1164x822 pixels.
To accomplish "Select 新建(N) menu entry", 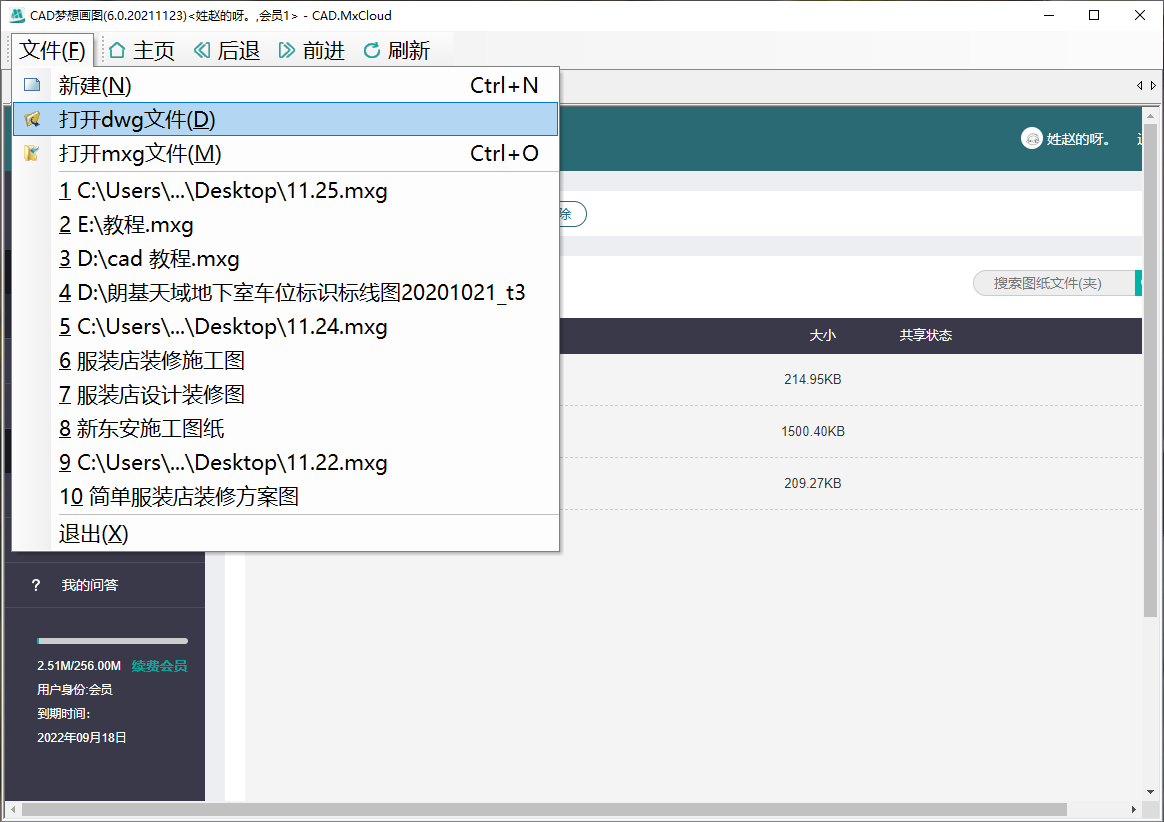I will [286, 85].
